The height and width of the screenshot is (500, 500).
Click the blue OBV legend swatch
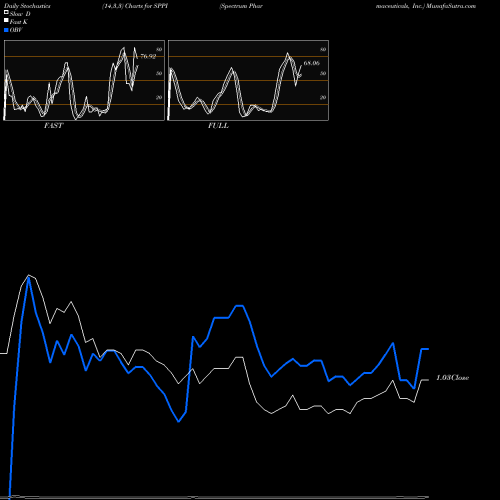coord(6,30)
